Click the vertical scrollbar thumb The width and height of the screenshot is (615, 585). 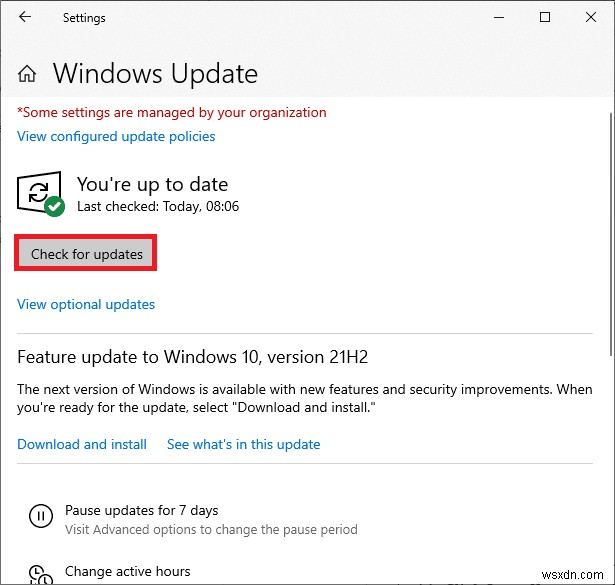click(611, 234)
